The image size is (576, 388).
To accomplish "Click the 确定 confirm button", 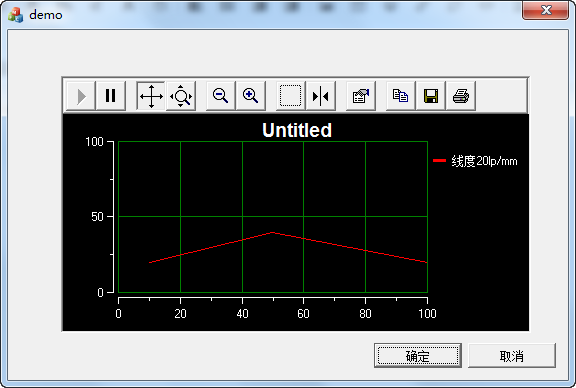I will 418,356.
